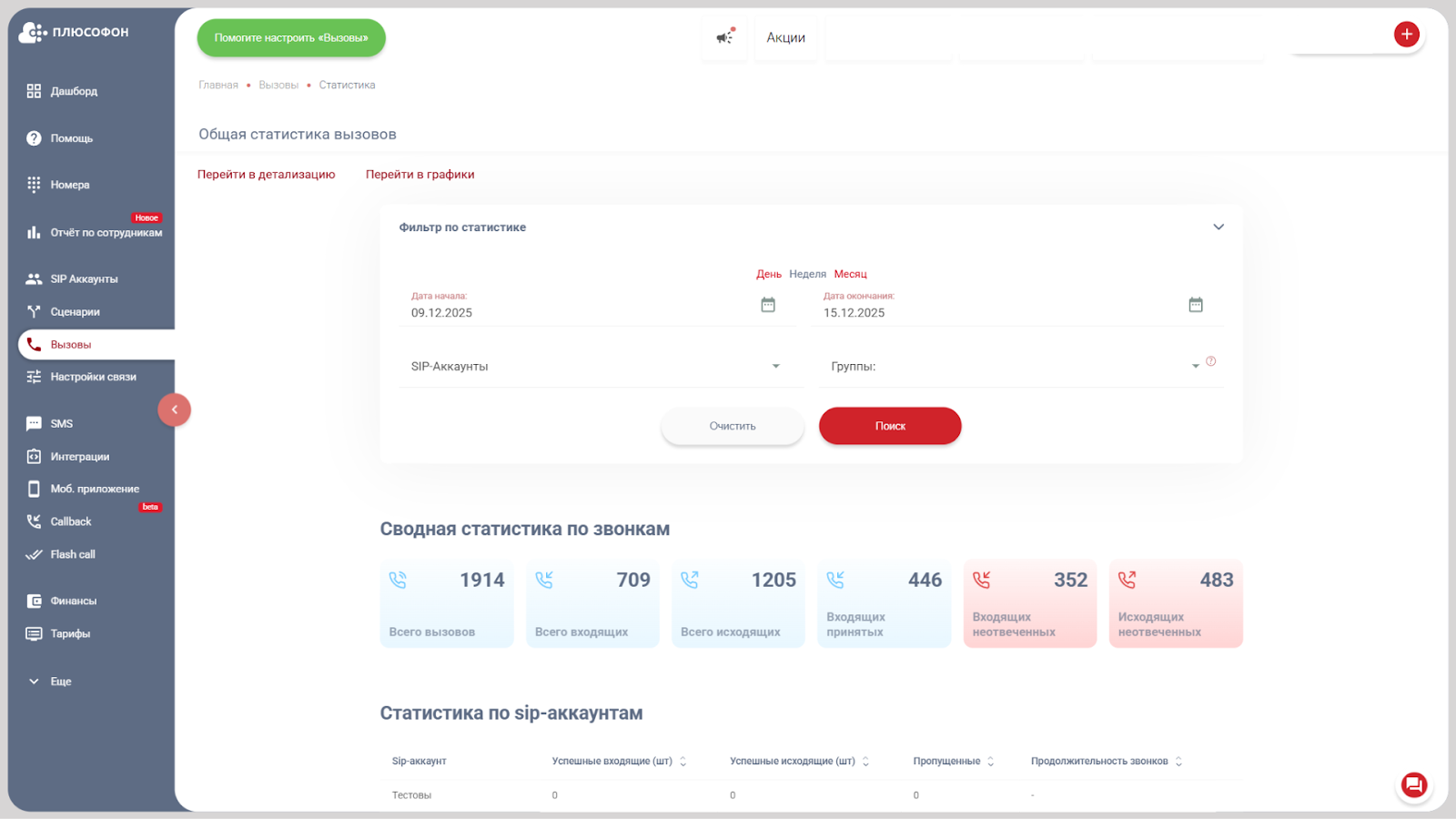Open the chat widget in the corner

click(x=1412, y=784)
